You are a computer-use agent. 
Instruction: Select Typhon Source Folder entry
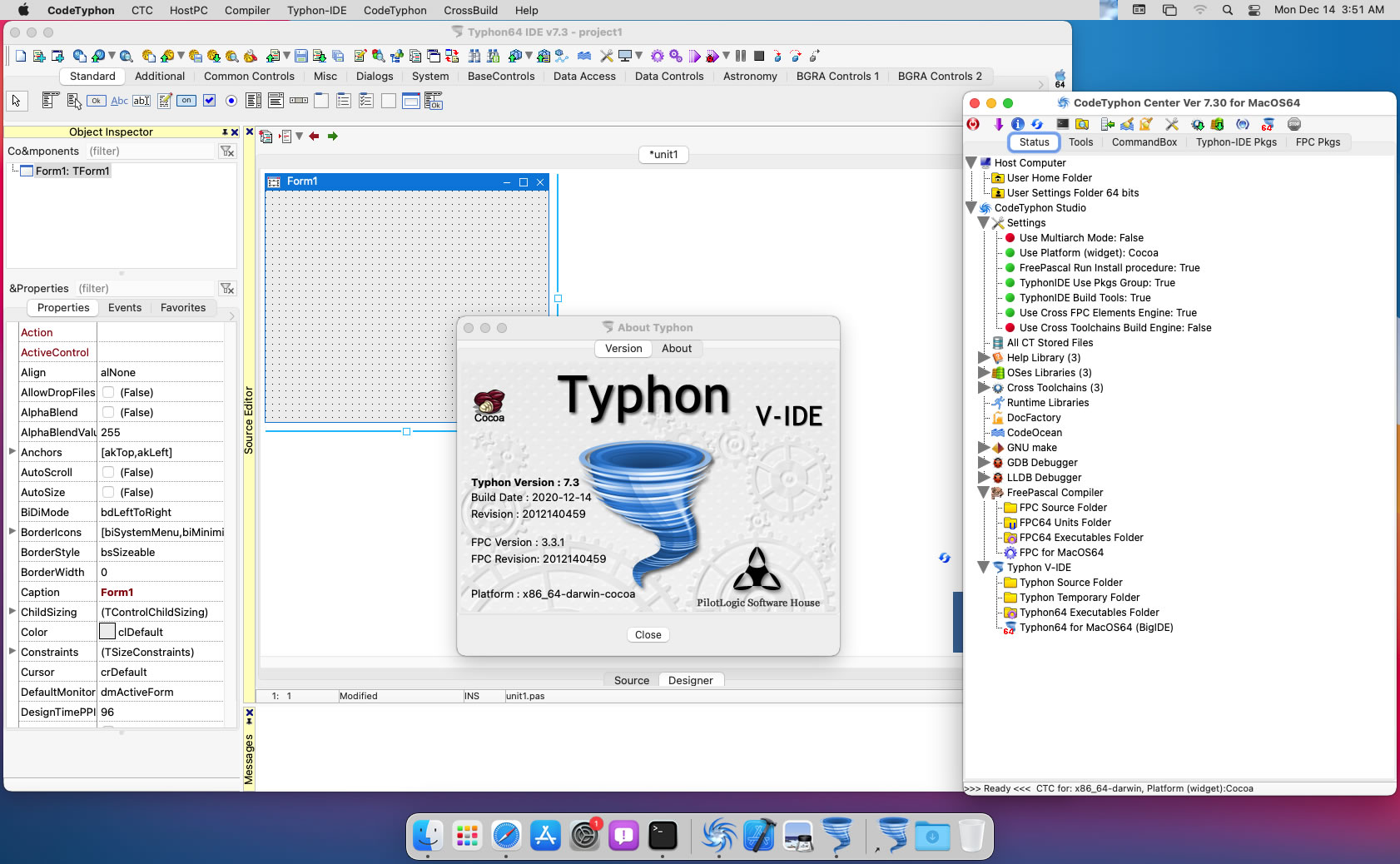1071,583
